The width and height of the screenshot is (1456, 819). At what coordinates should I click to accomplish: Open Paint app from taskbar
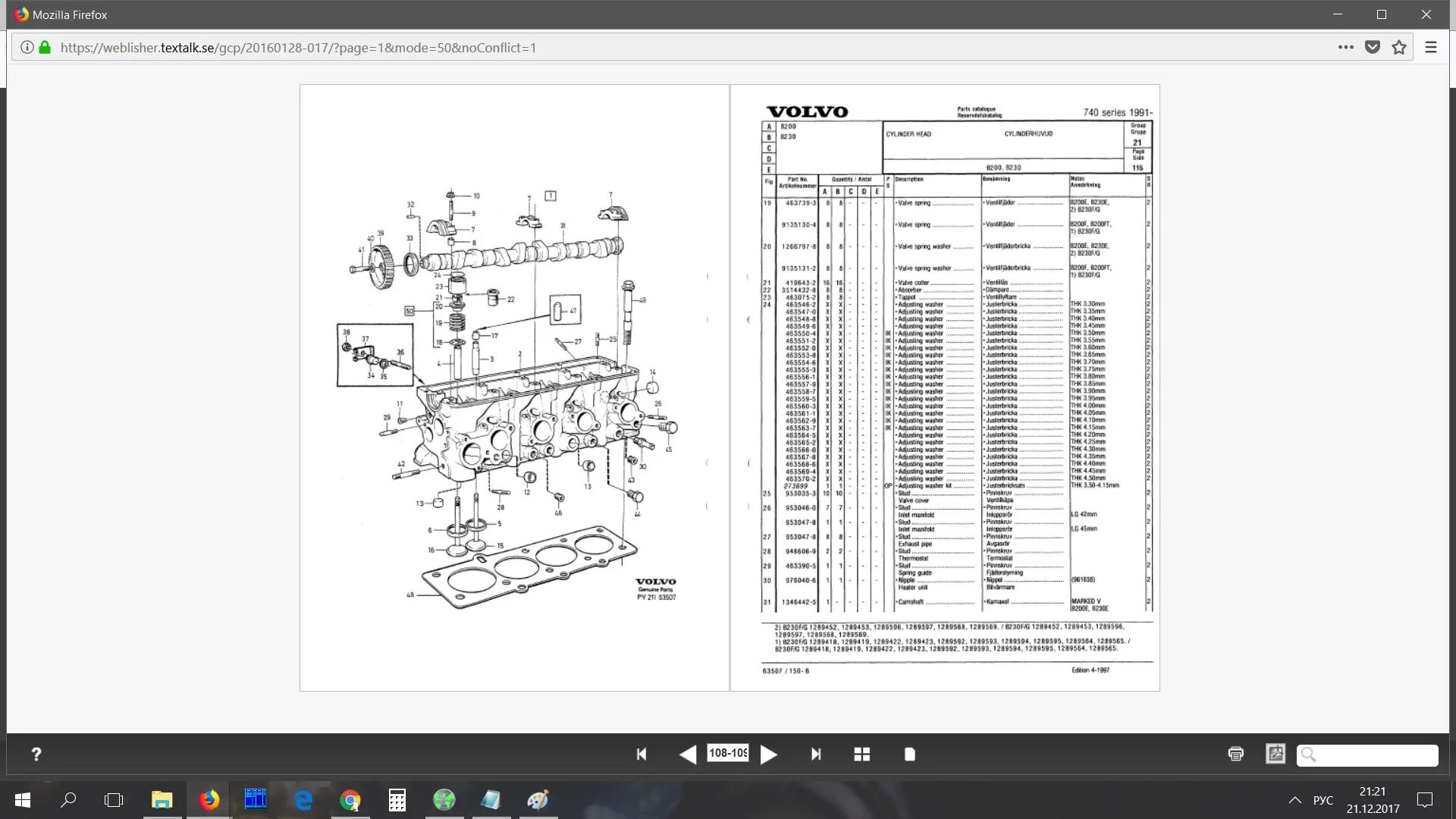(x=538, y=800)
